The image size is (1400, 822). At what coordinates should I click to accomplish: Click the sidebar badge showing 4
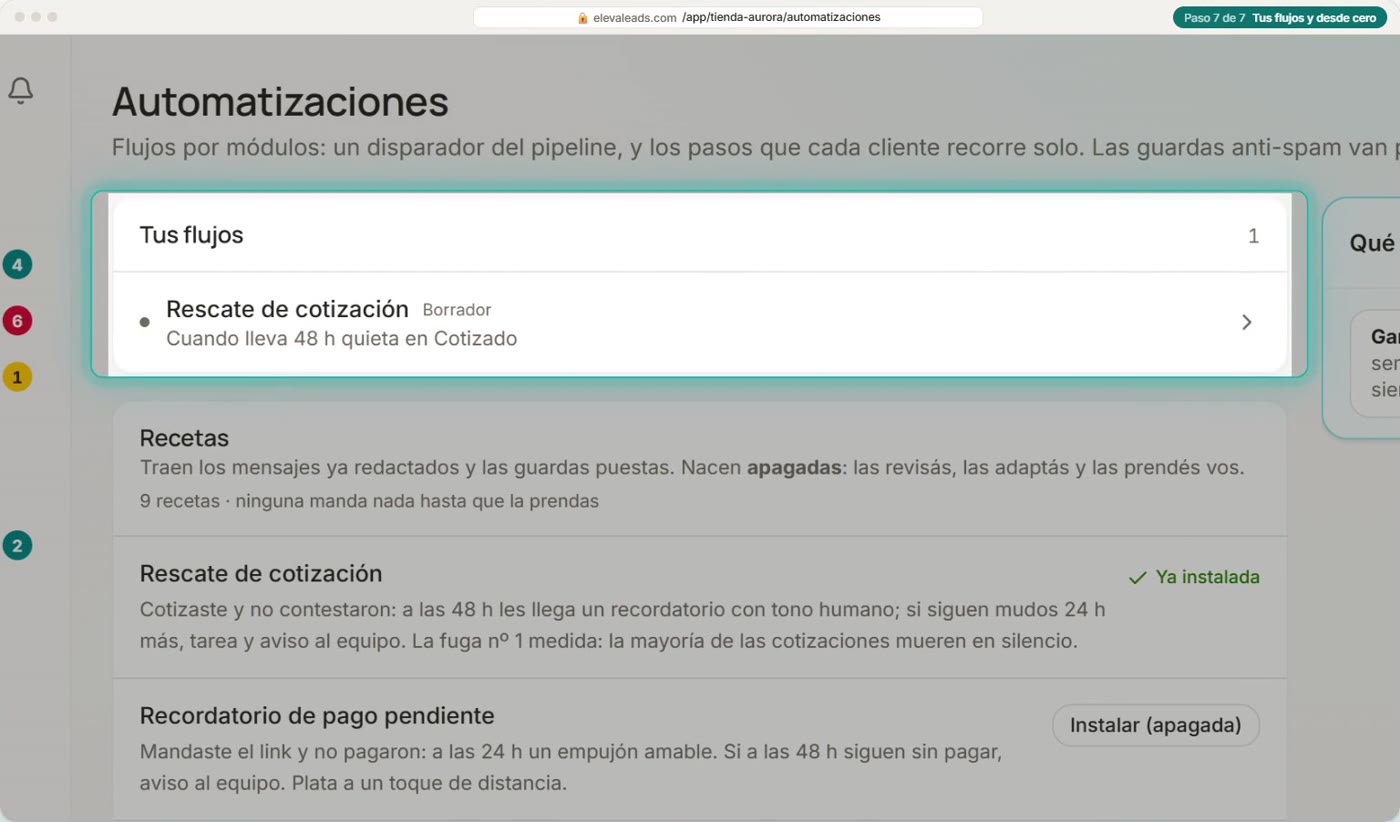[x=17, y=265]
